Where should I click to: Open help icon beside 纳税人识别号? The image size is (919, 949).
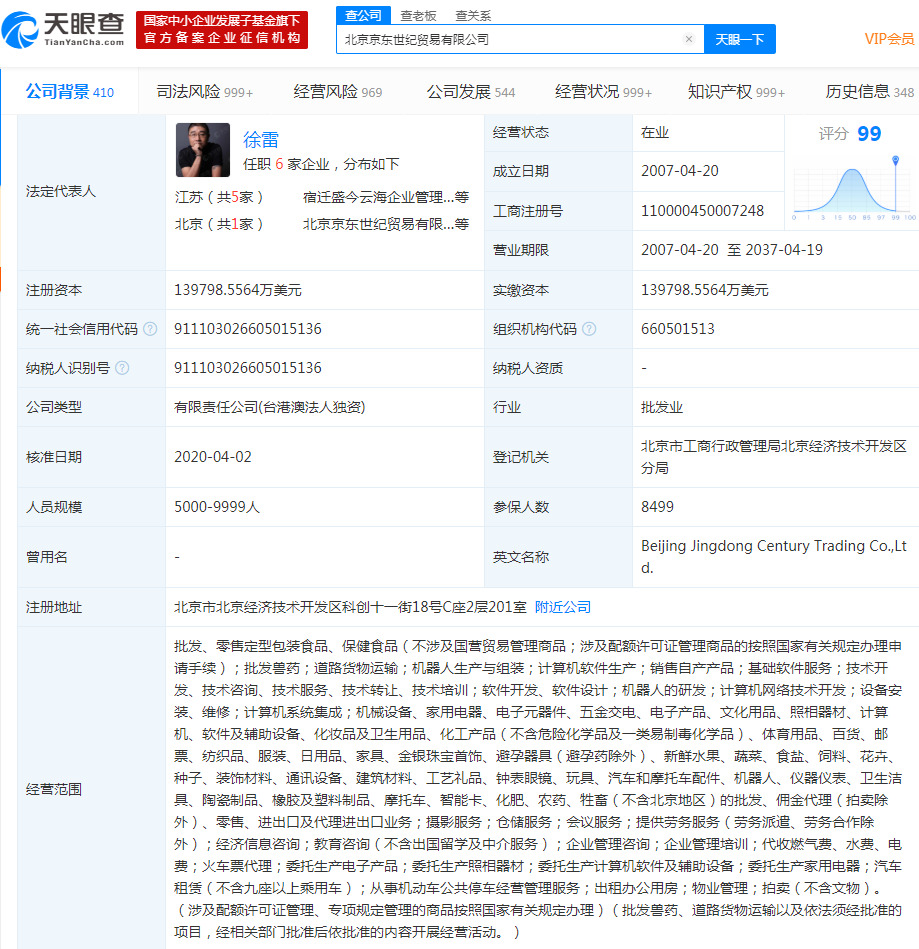click(122, 368)
